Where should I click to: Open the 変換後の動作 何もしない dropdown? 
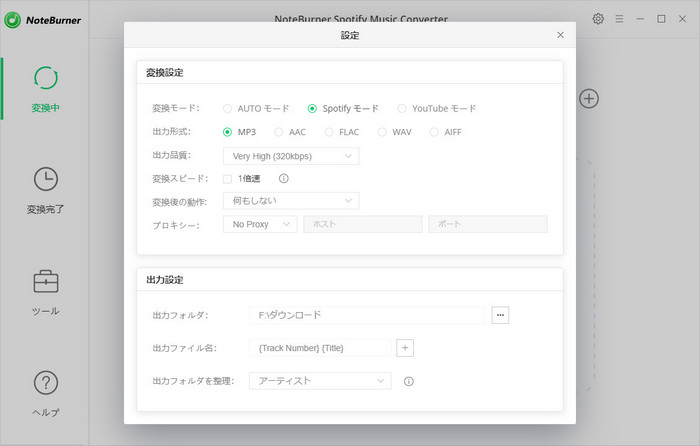(x=291, y=201)
